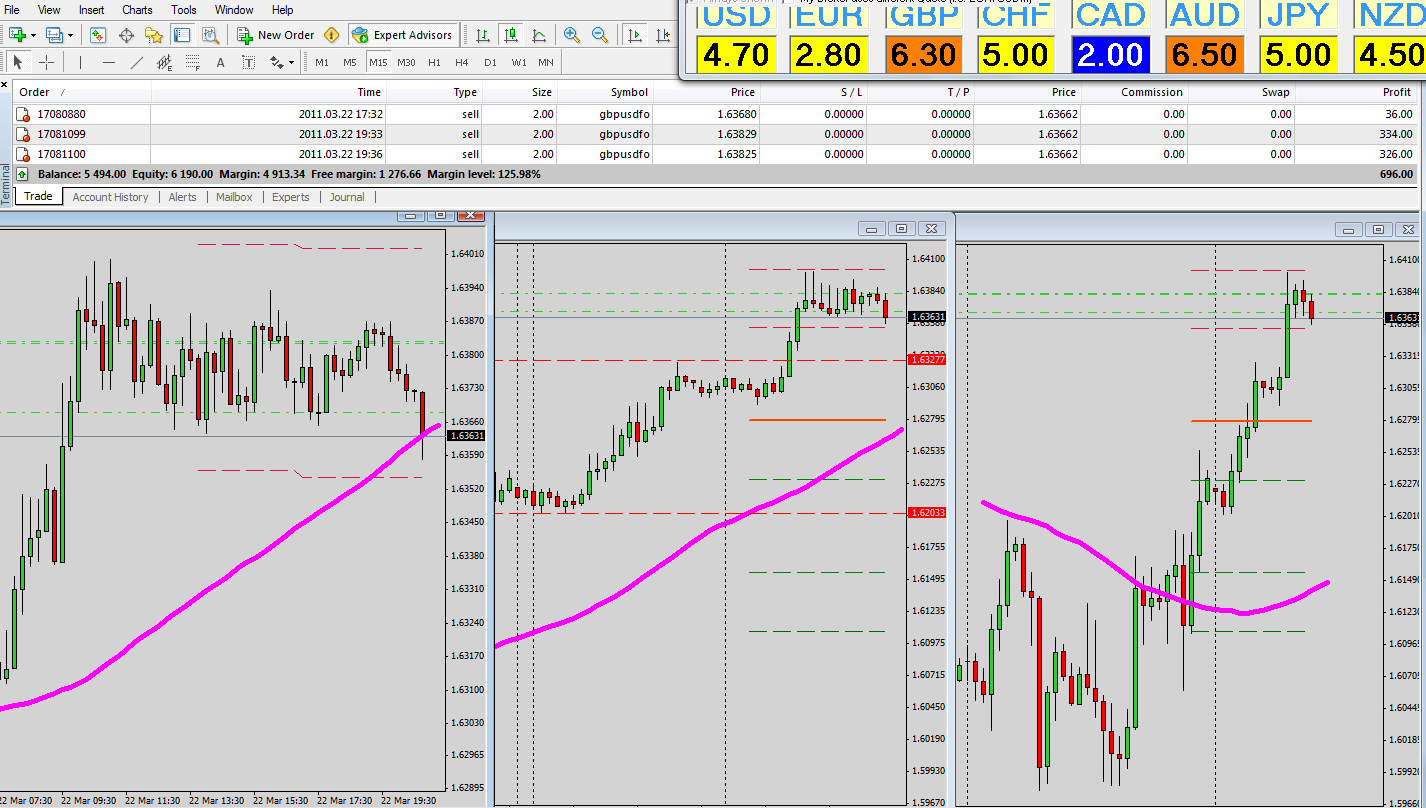Draw a Vertical Line tool
Image resolution: width=1426 pixels, height=808 pixels.
80,62
